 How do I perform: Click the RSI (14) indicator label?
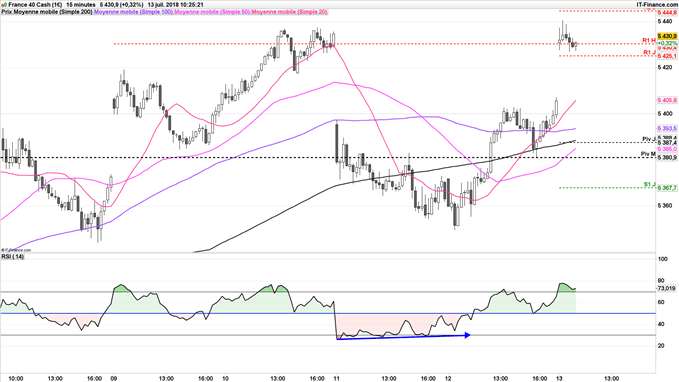(x=13, y=257)
